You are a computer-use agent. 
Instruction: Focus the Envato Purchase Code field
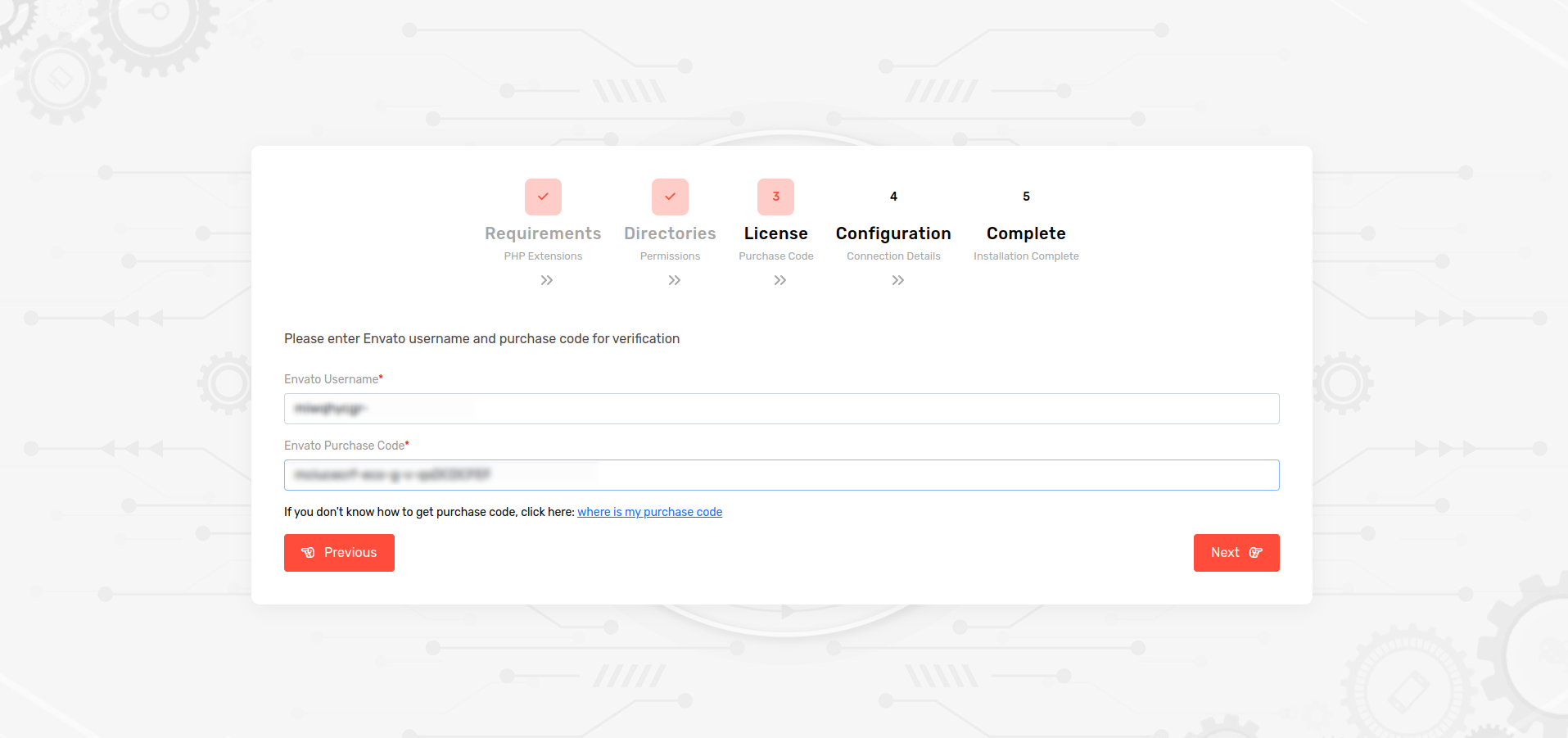tap(781, 475)
